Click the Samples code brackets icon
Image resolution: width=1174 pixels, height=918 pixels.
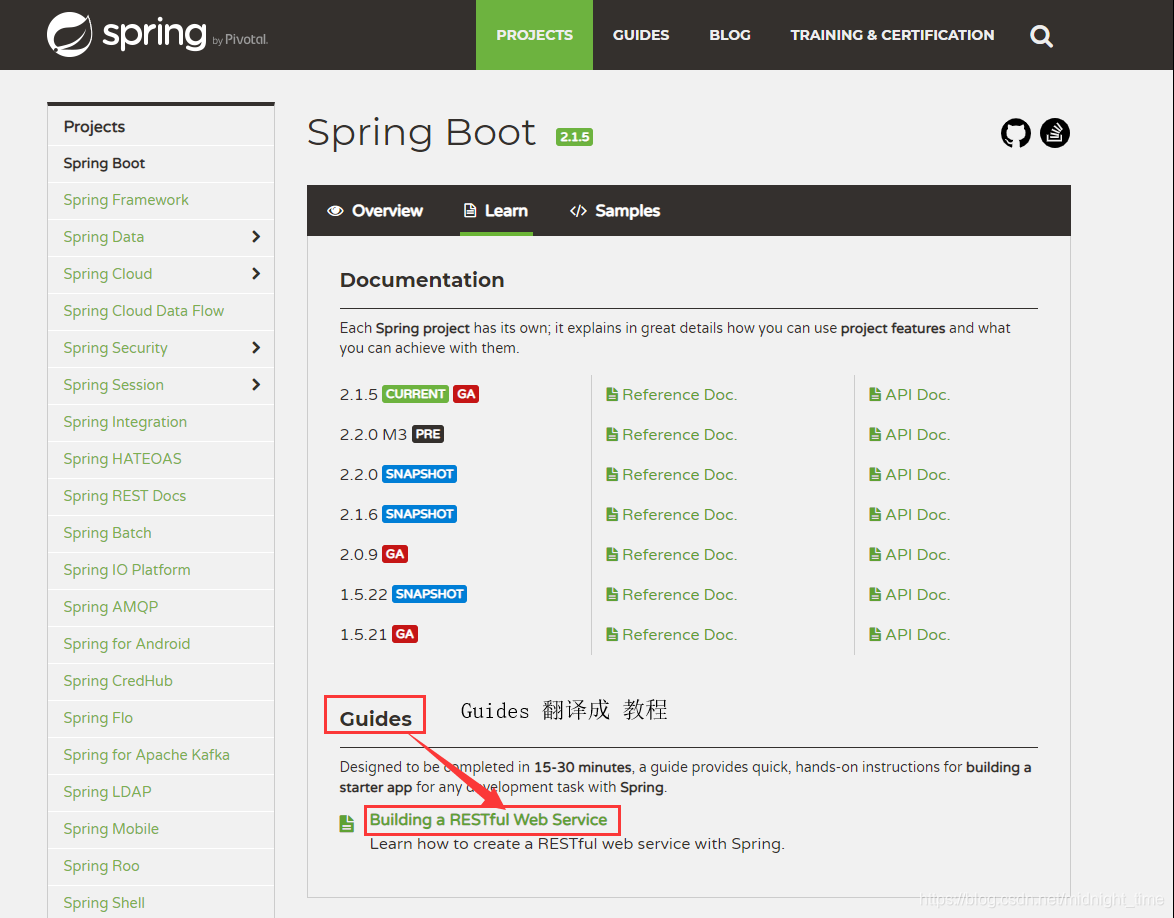coord(578,211)
